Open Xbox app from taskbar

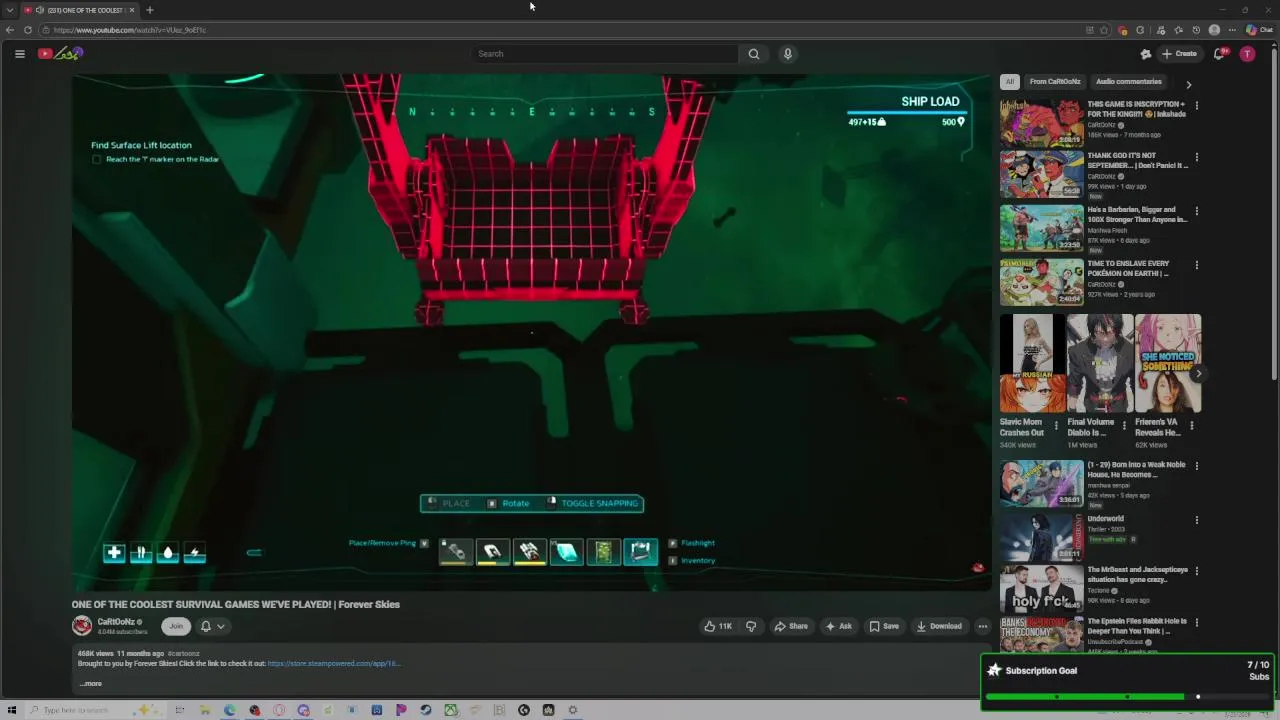[451, 710]
